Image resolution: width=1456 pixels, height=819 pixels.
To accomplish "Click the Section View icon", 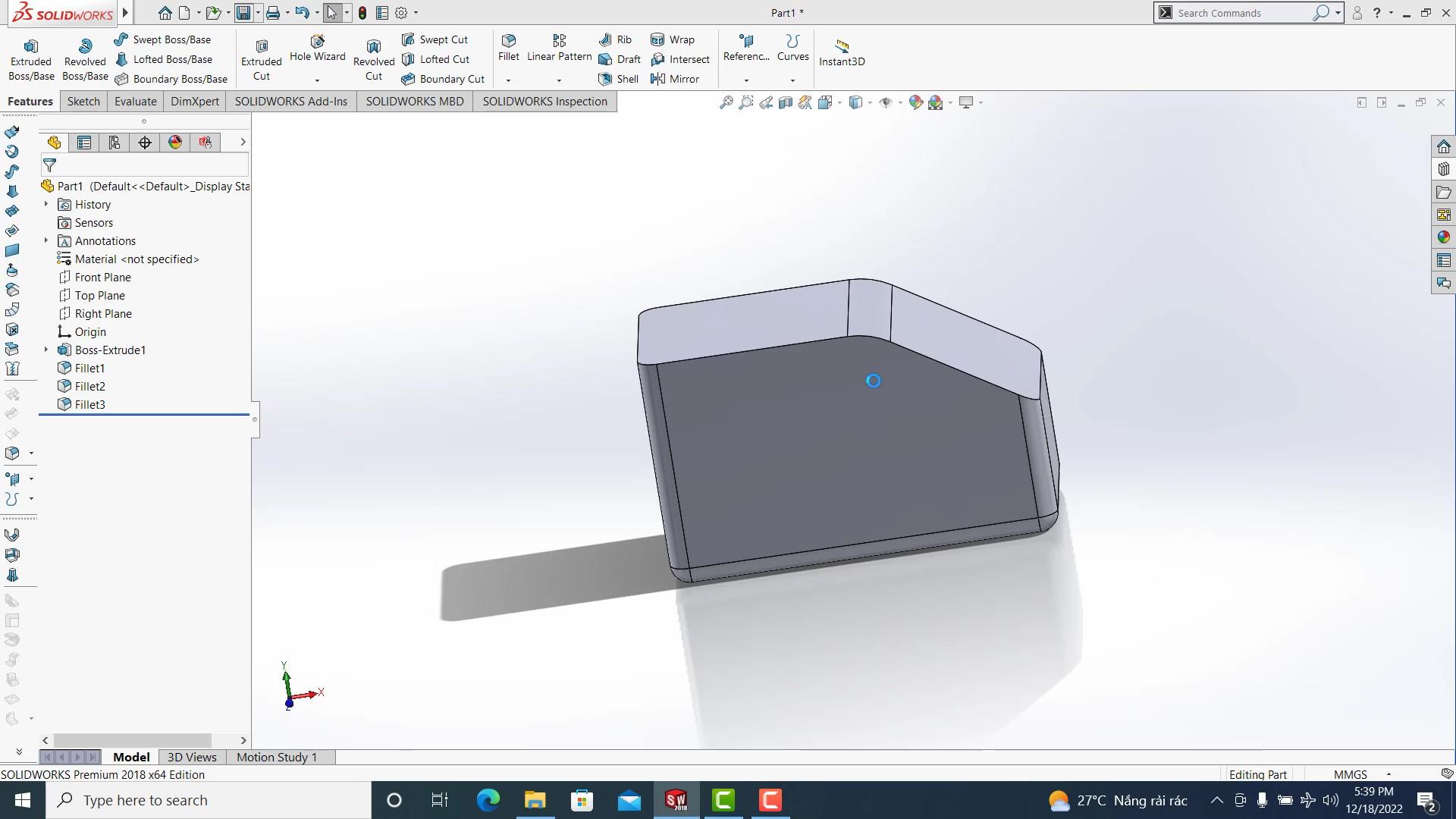I will [x=786, y=102].
